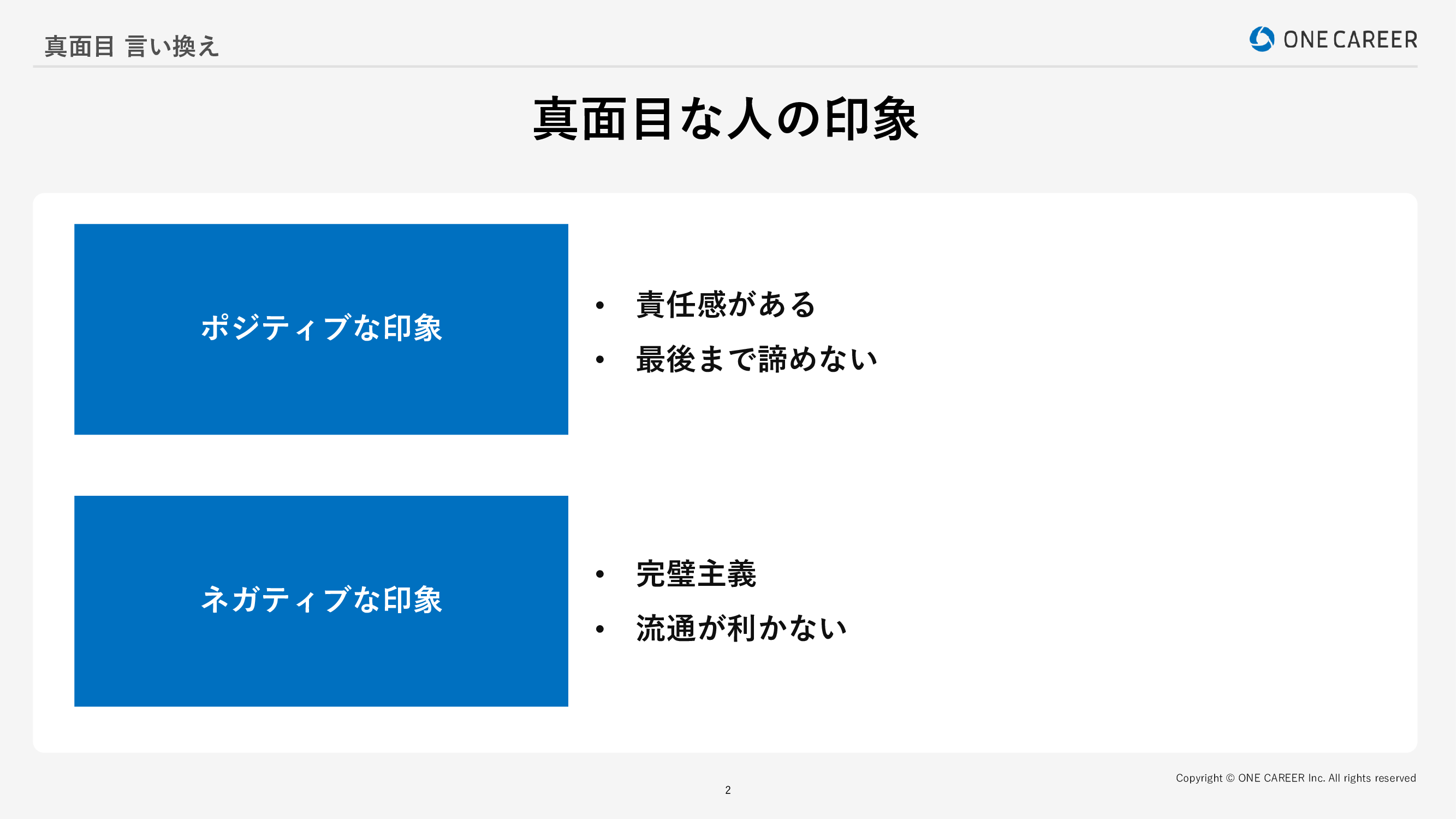Click the blue ONE CAREER swirl logo icon
This screenshot has height=819, width=1456.
1261,39
